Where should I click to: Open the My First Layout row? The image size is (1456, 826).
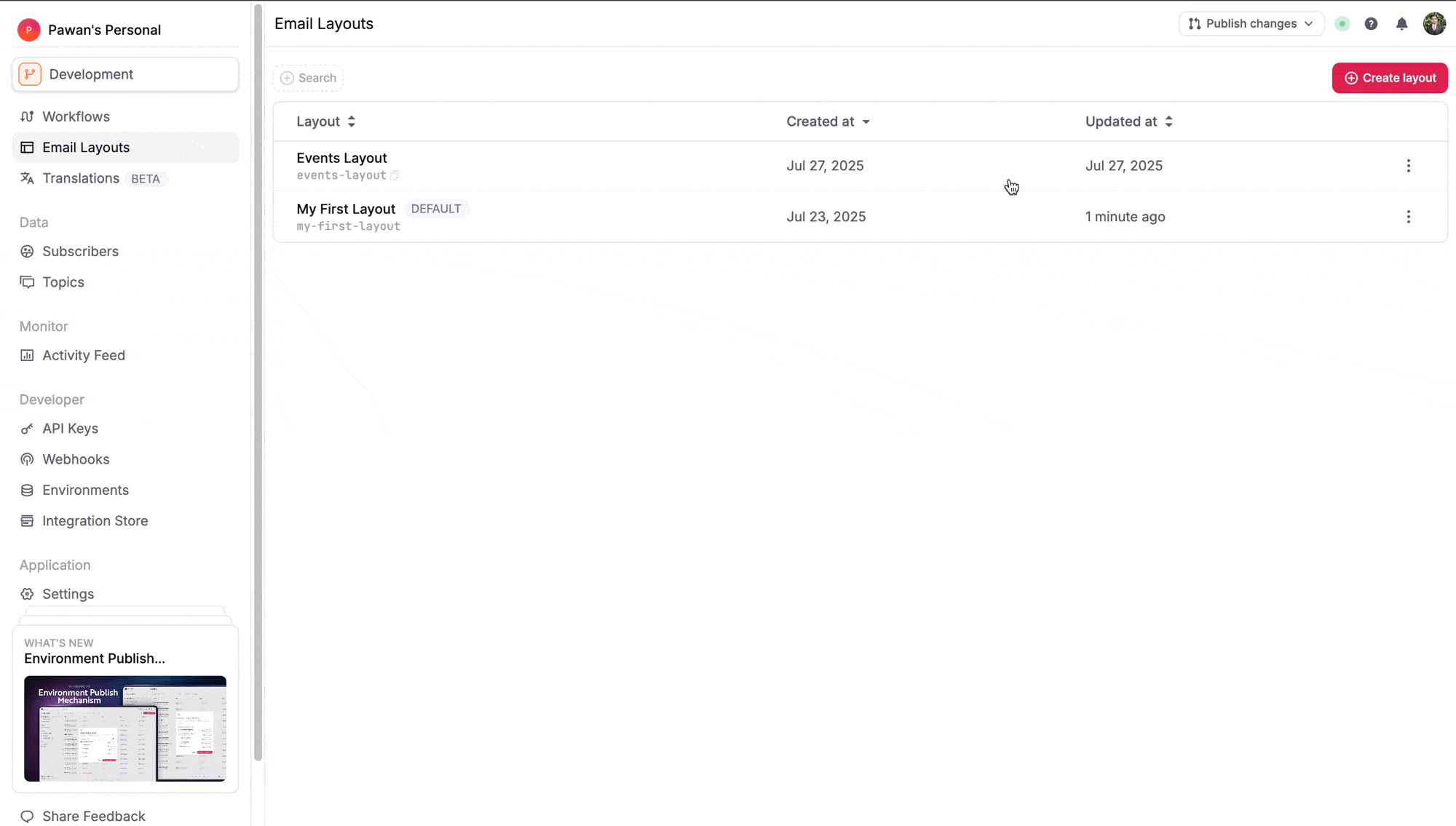tap(346, 210)
